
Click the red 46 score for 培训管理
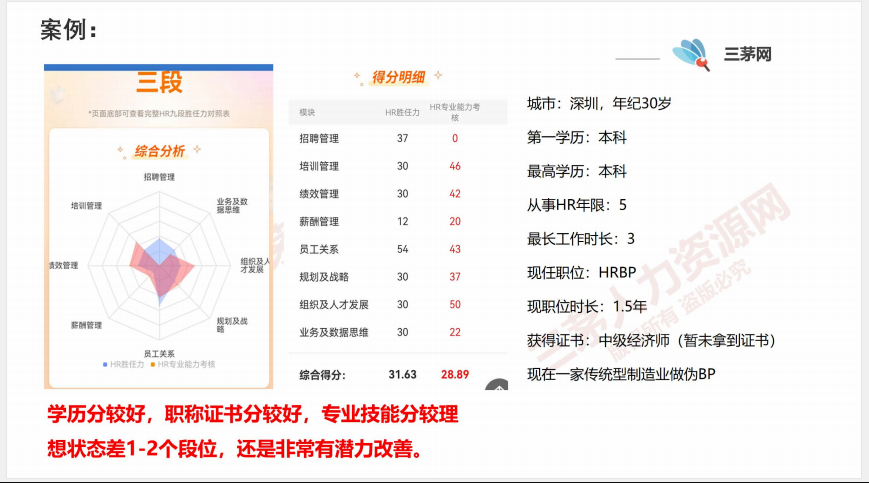(x=455, y=166)
